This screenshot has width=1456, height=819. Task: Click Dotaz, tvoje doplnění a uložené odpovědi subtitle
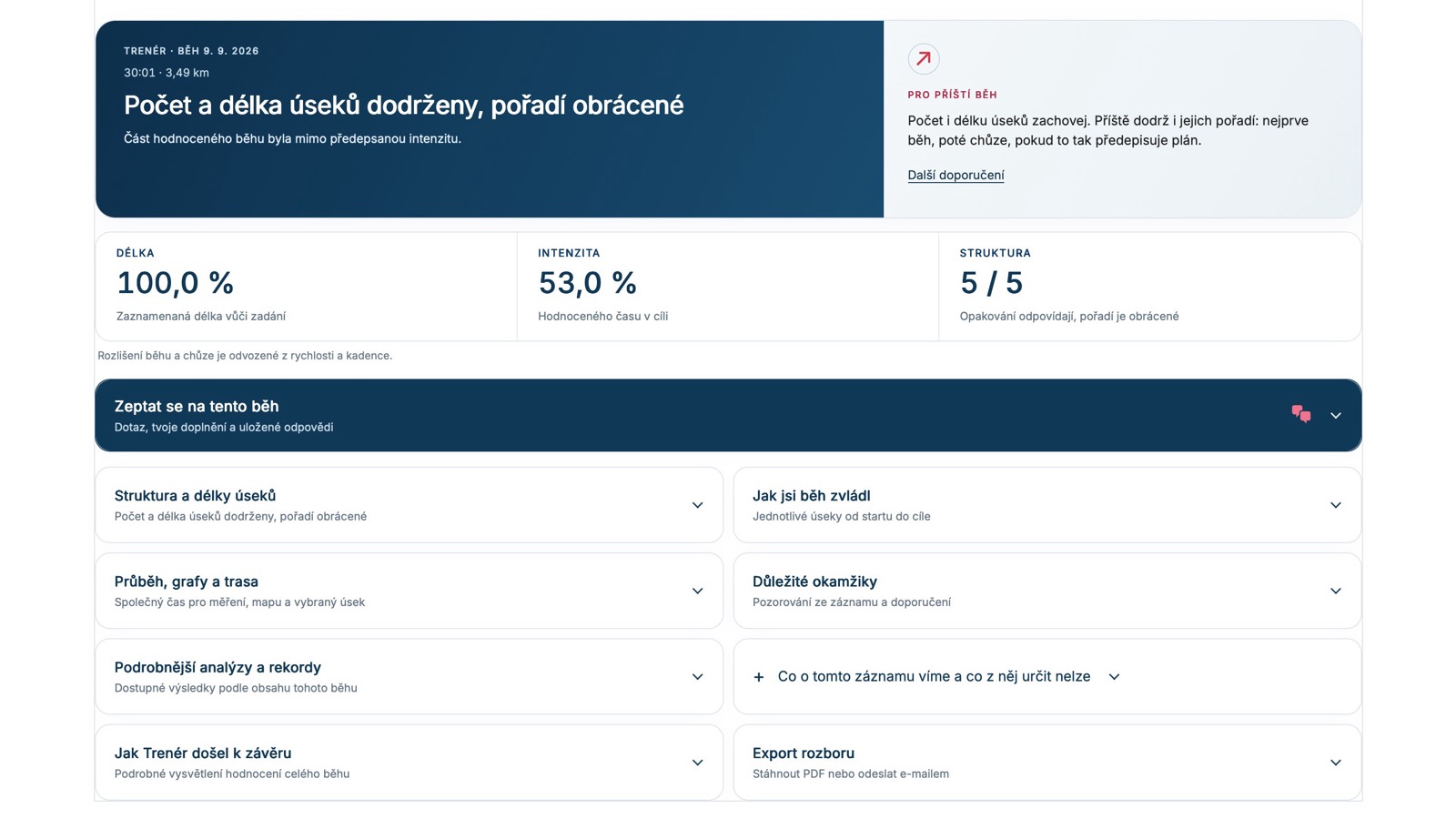[x=224, y=428]
